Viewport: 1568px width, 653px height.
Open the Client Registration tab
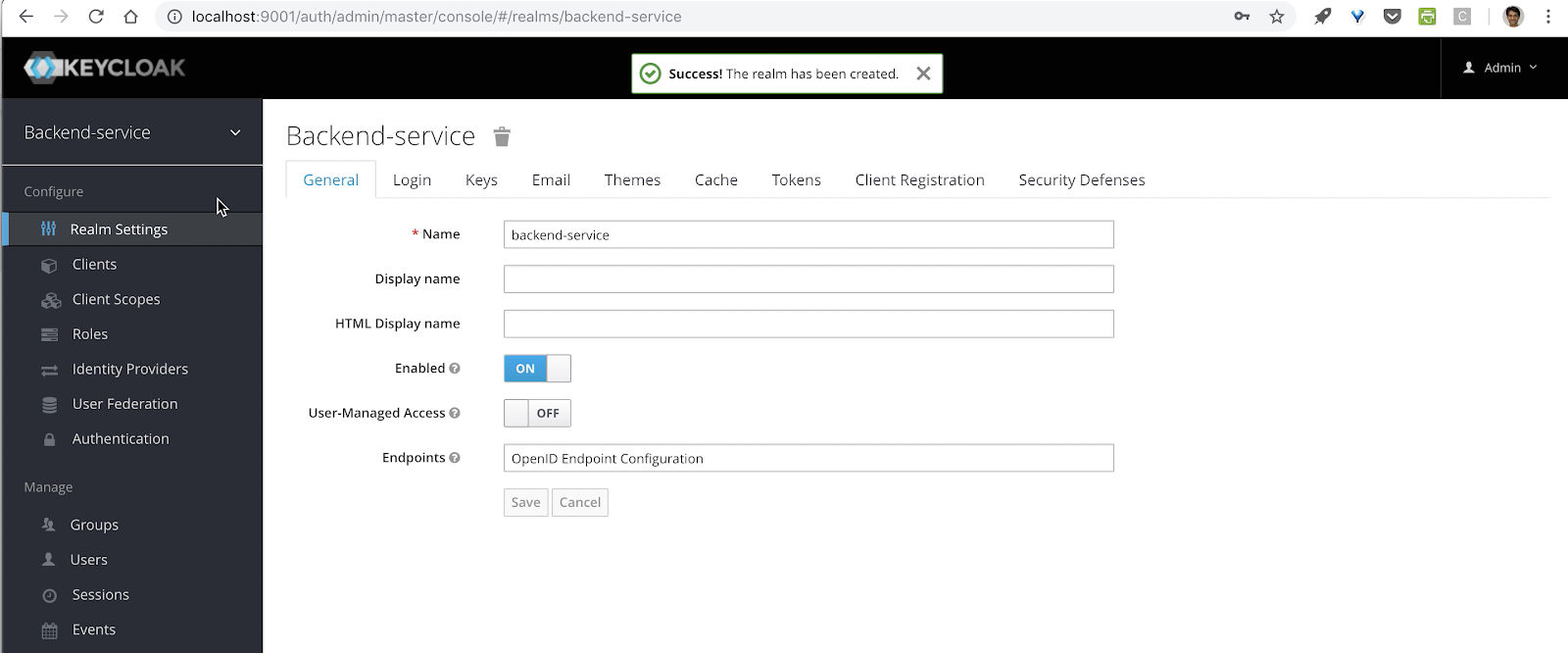[x=919, y=180]
